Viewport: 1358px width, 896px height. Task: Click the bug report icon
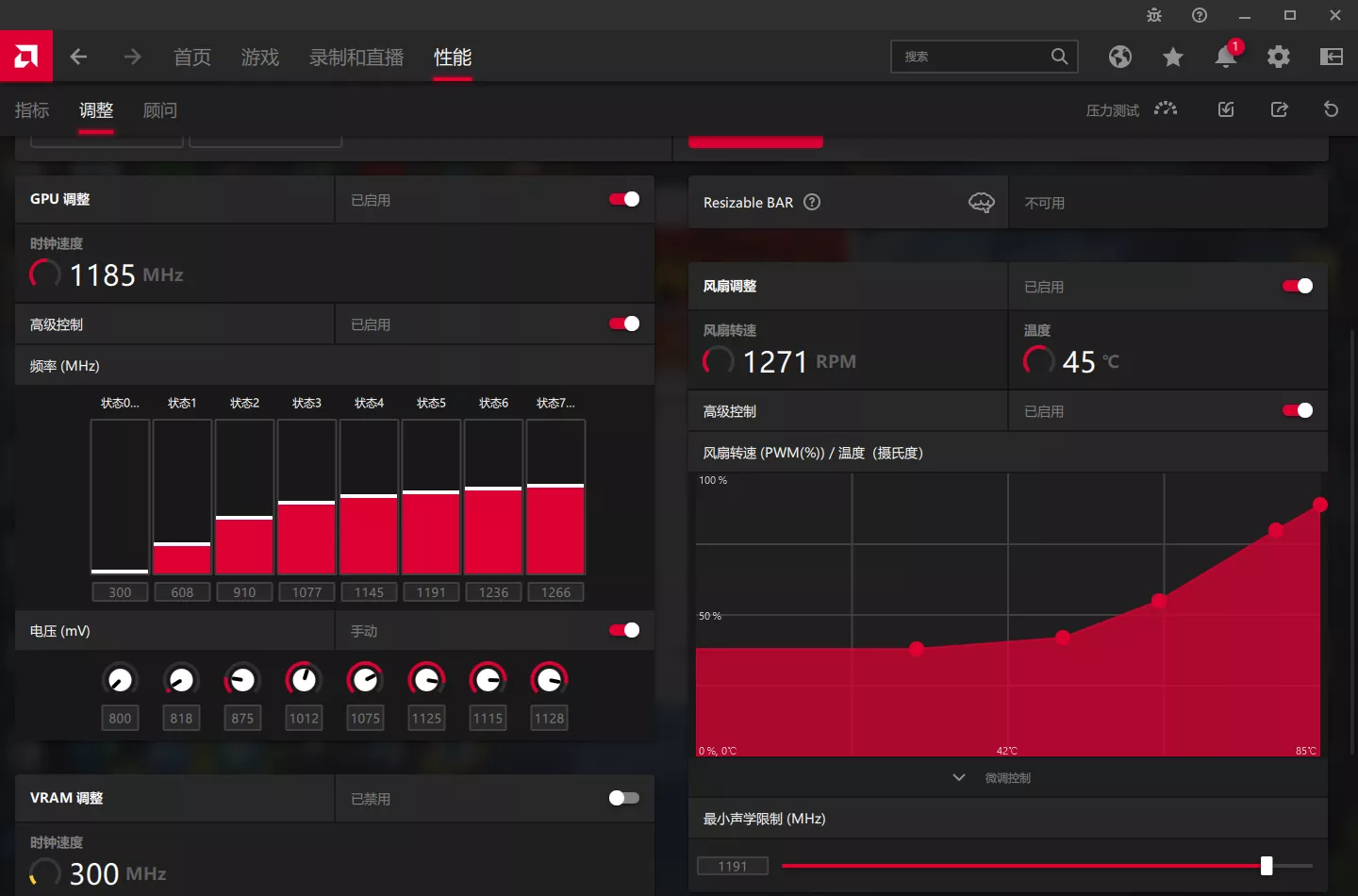click(1154, 15)
